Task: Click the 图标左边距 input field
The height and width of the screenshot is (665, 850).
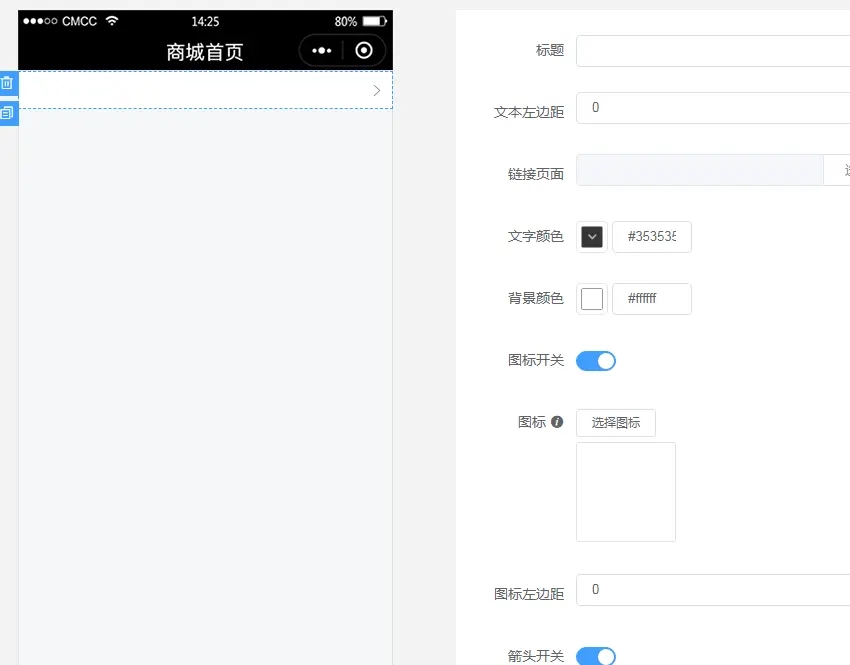Action: [713, 590]
